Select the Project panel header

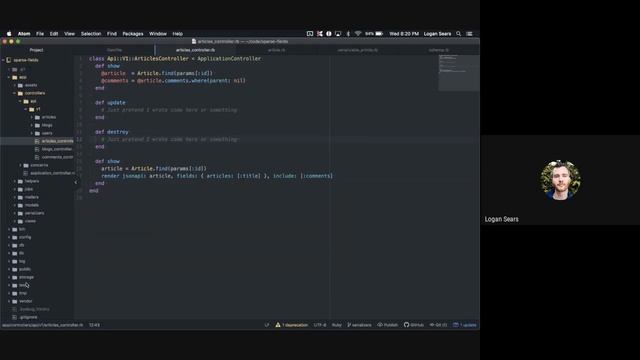tap(36, 50)
